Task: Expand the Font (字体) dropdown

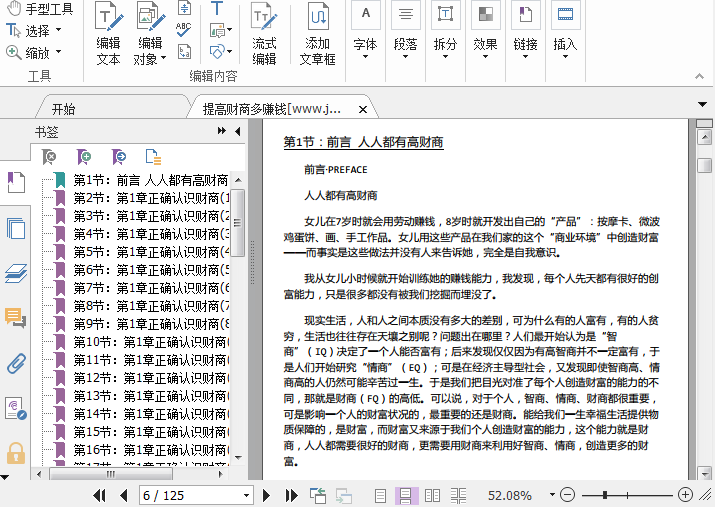Action: click(x=365, y=45)
